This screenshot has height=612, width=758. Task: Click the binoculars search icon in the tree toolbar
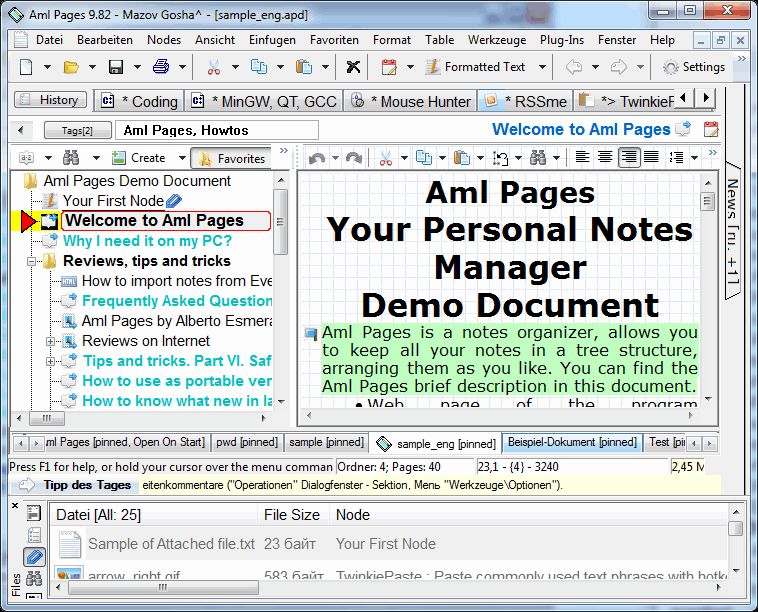click(x=71, y=158)
